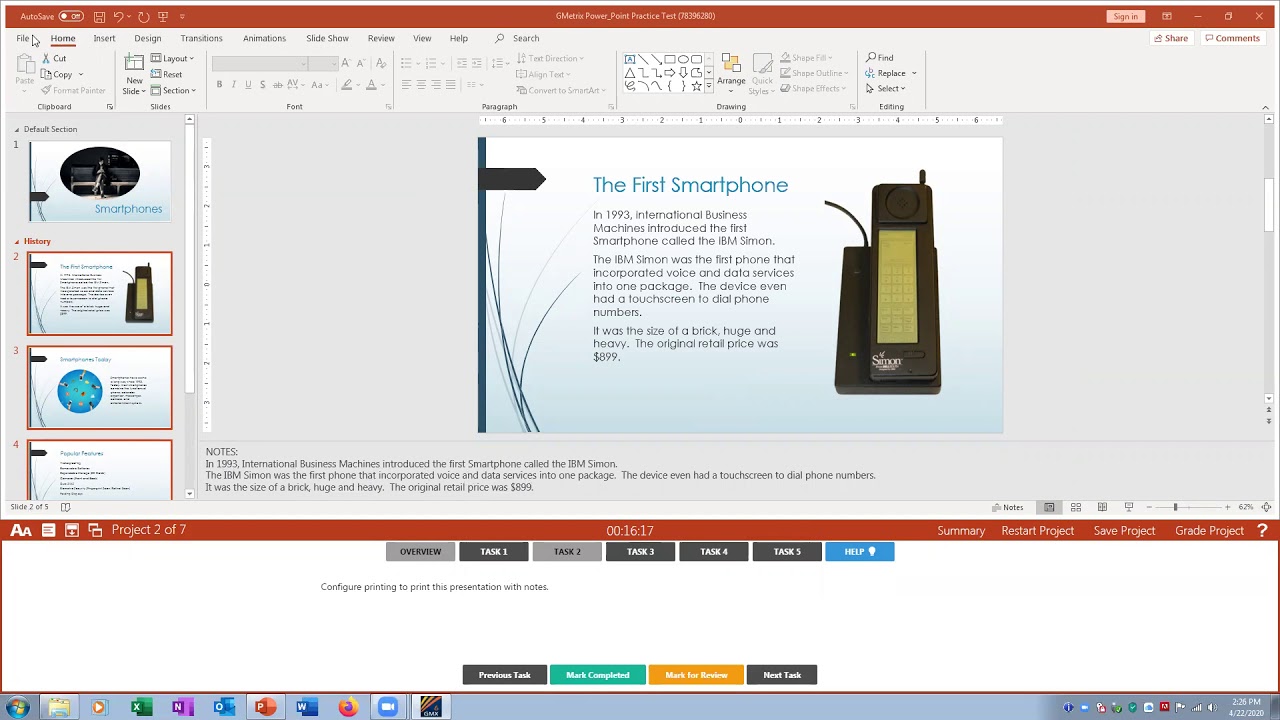Click Mark Completed
The image size is (1280, 720).
coord(597,675)
